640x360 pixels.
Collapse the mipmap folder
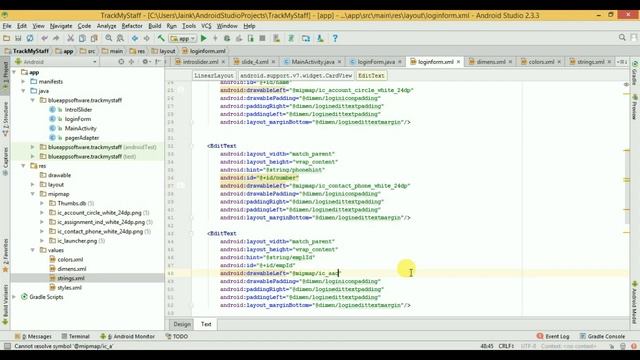(x=33, y=194)
